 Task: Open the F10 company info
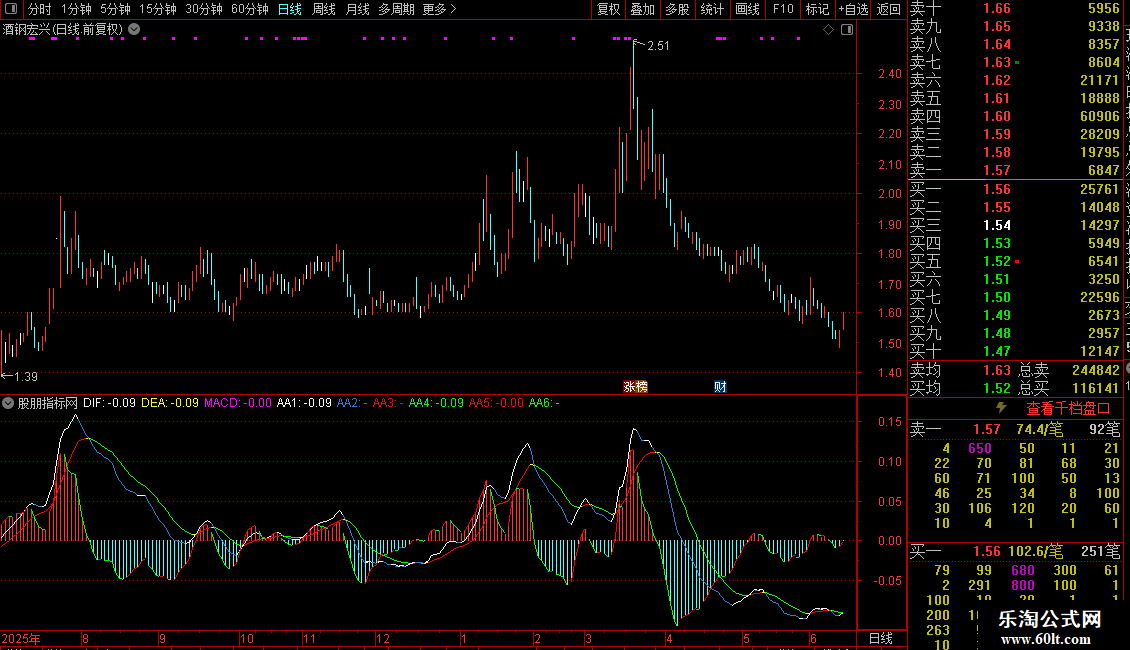click(783, 9)
